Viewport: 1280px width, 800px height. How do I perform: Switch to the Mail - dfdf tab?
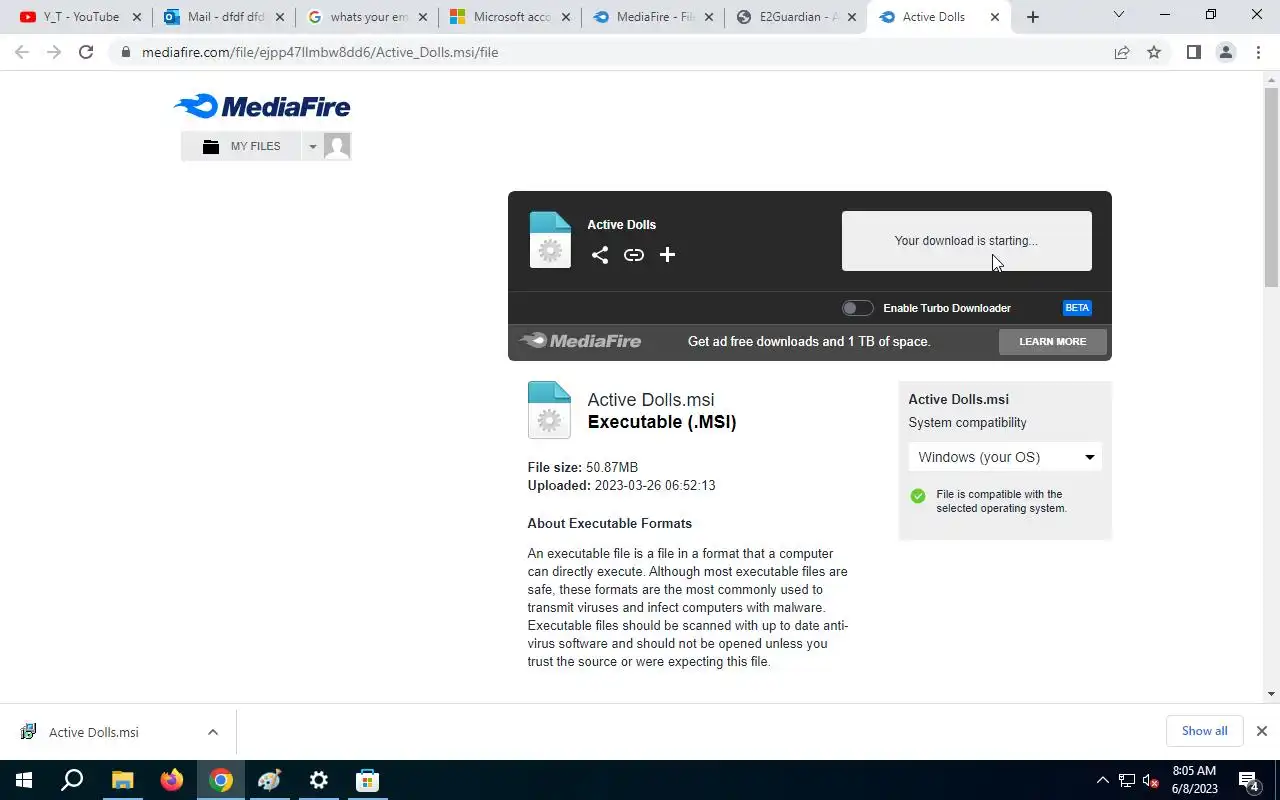(225, 17)
